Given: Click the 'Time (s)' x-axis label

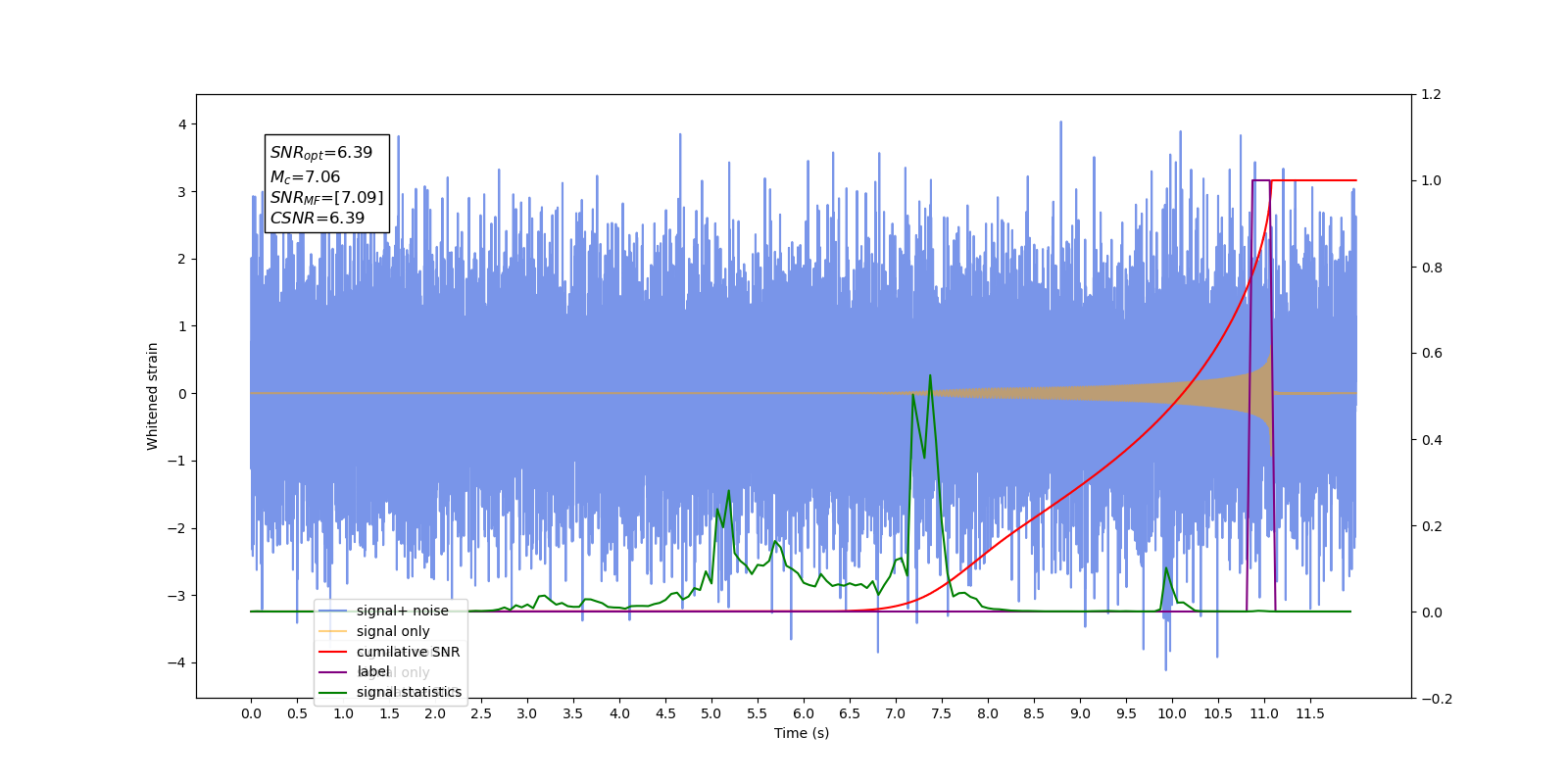Looking at the screenshot, I should click(802, 733).
